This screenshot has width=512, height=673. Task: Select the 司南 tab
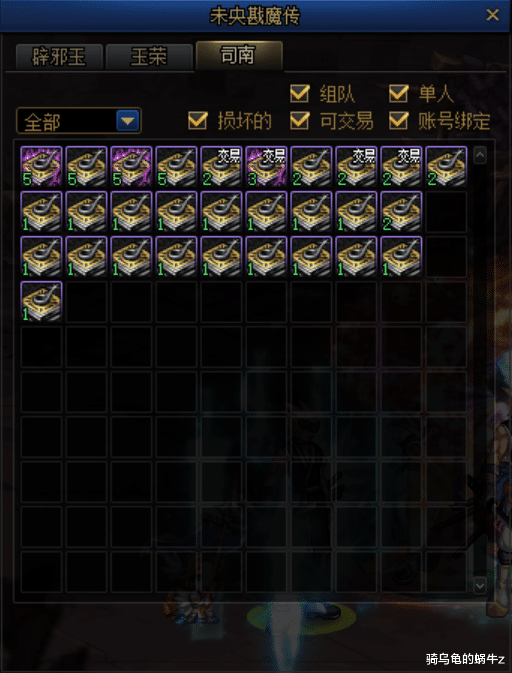(x=239, y=56)
